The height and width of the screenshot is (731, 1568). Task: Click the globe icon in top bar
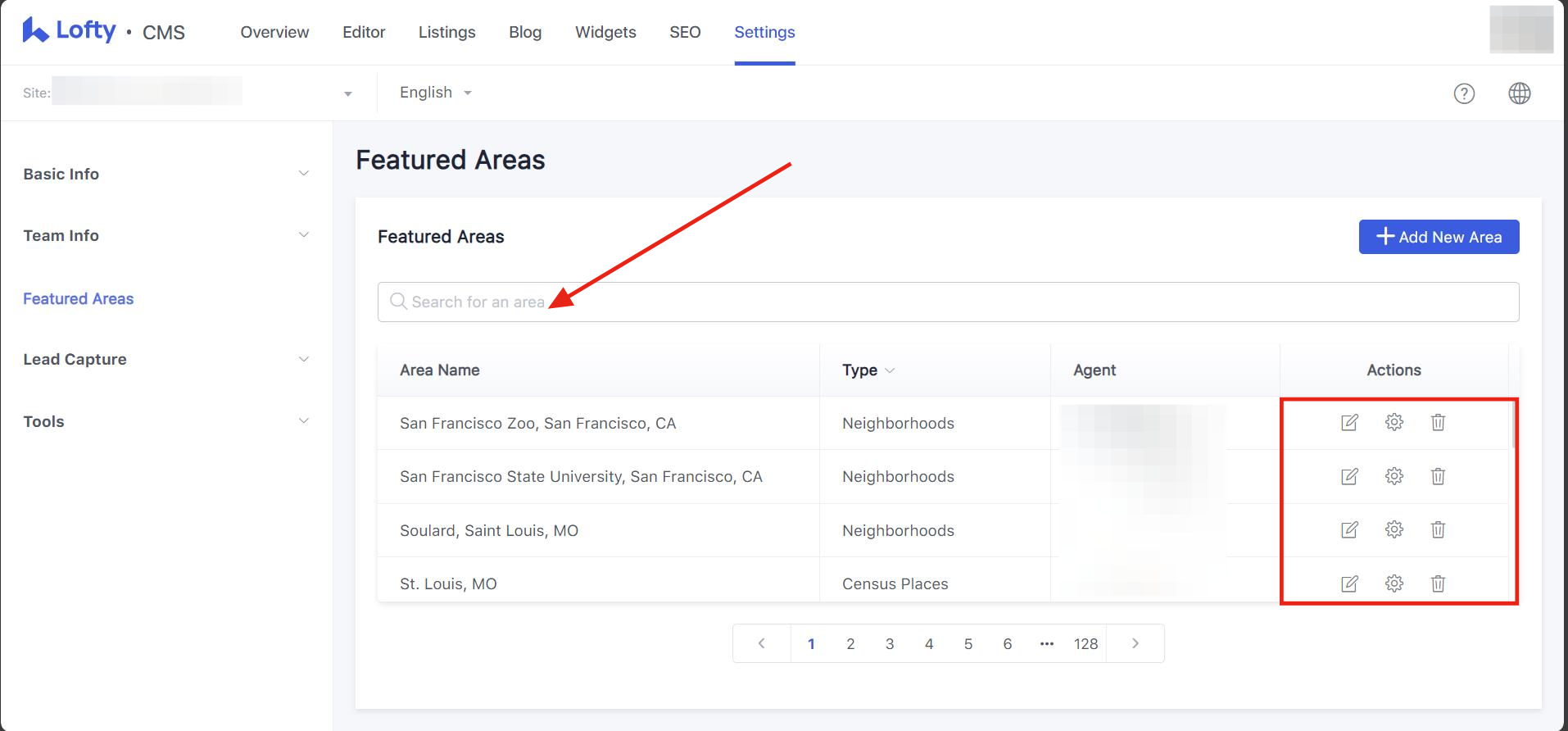(1519, 93)
